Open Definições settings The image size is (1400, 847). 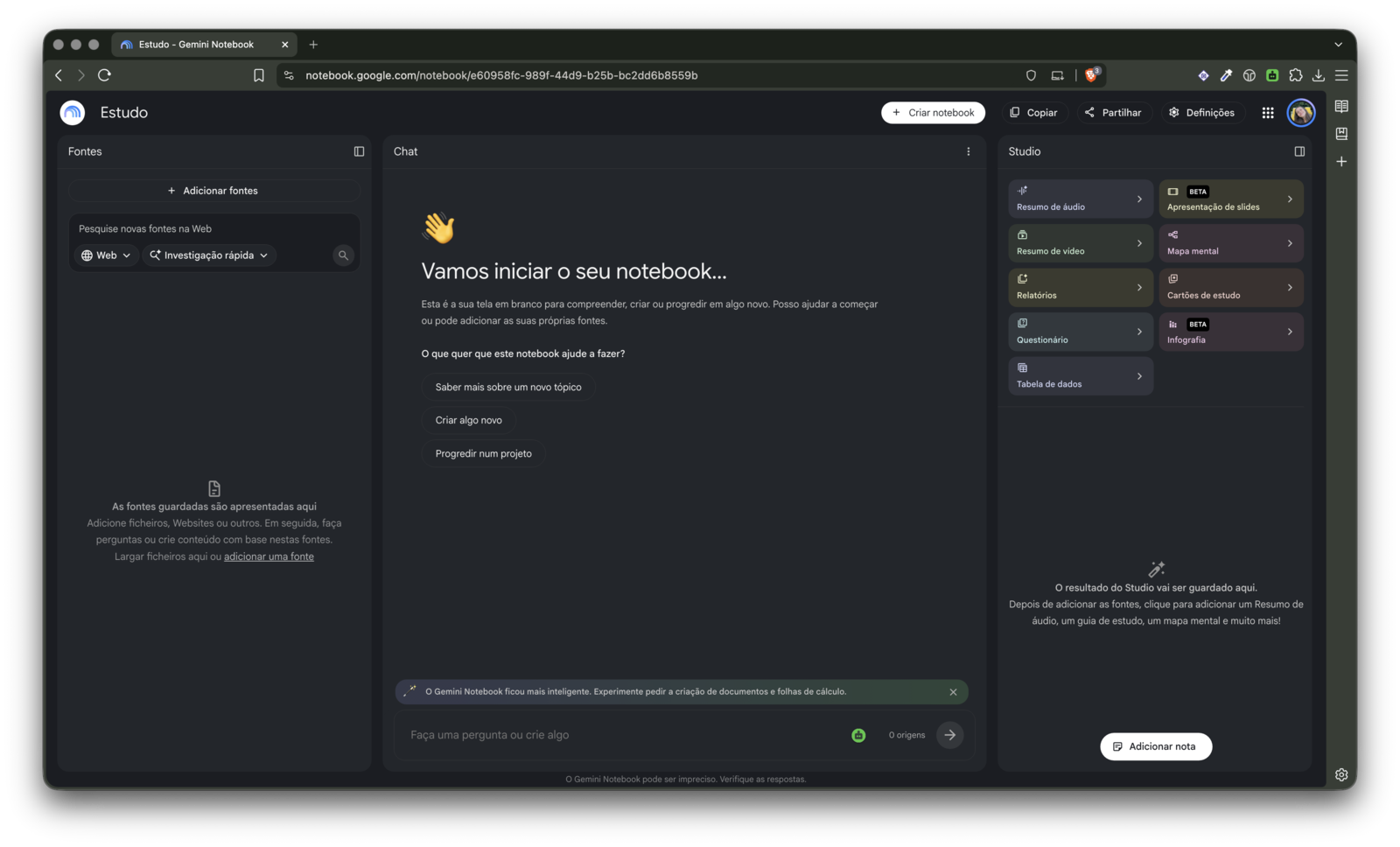click(1201, 113)
